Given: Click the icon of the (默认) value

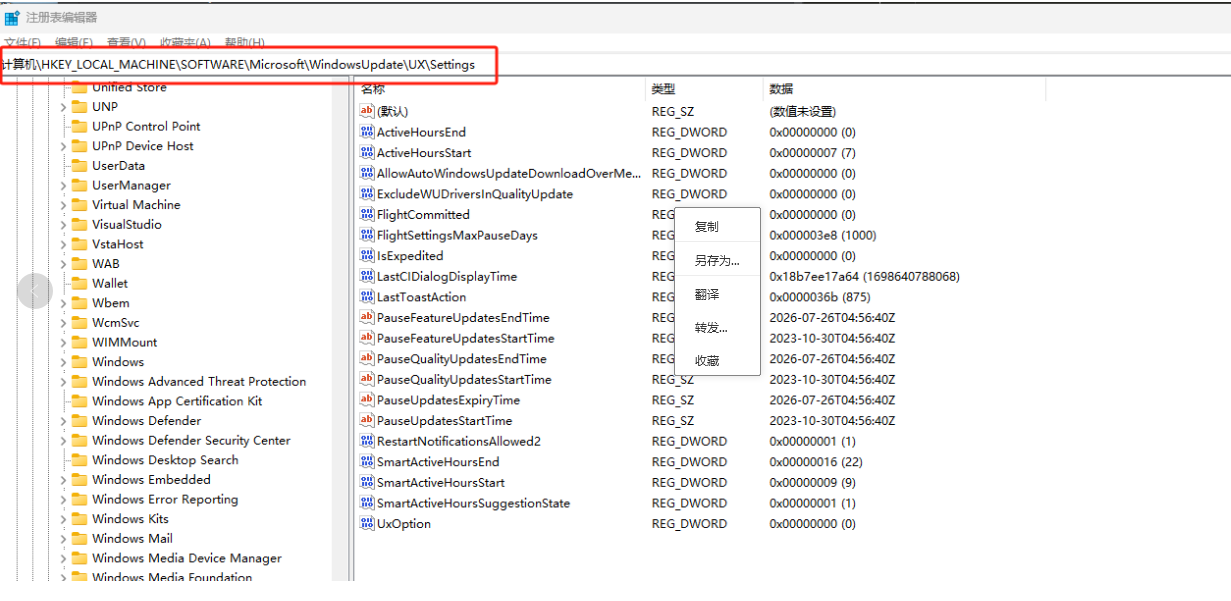Looking at the screenshot, I should [367, 111].
